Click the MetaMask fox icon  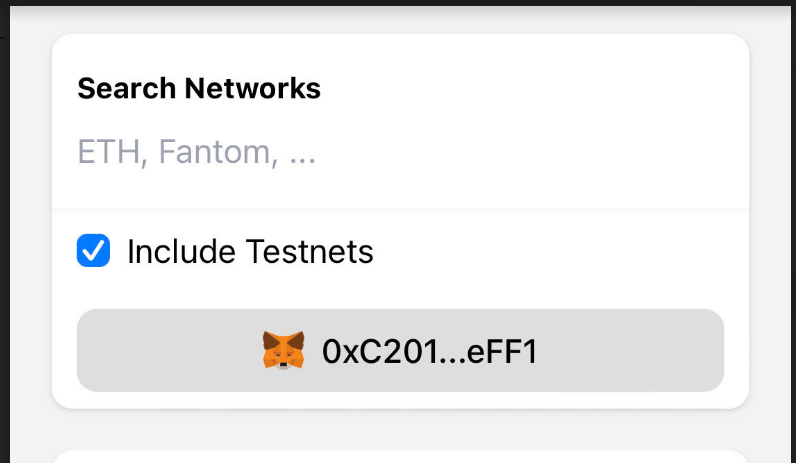coord(283,350)
